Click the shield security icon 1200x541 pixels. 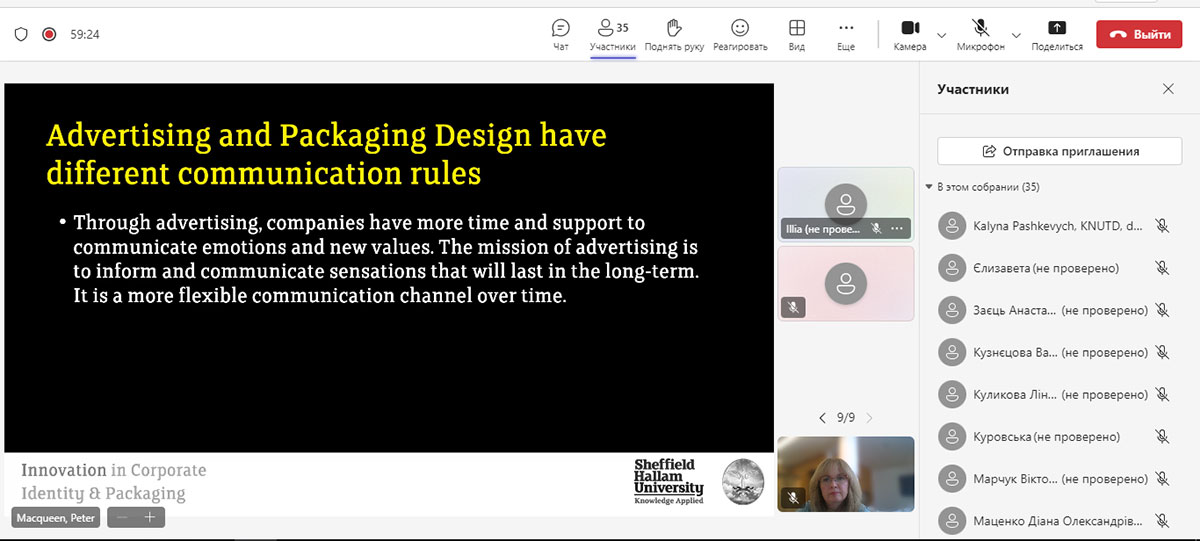(x=21, y=34)
